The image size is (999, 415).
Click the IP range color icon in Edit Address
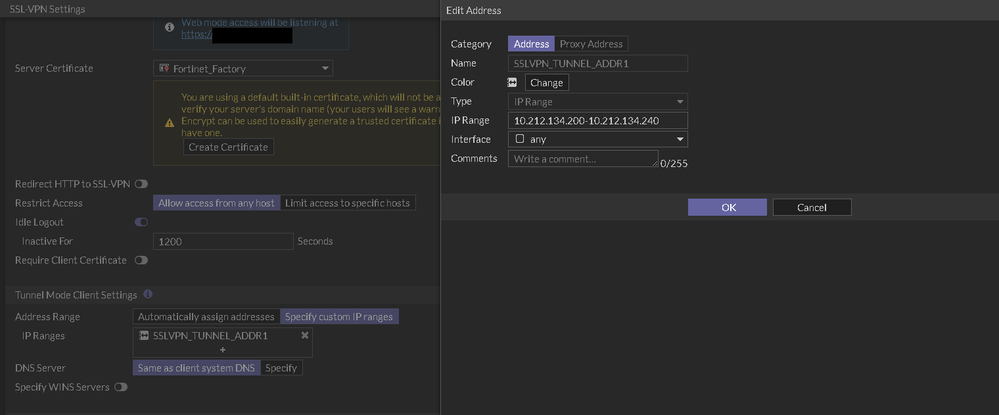click(x=513, y=83)
